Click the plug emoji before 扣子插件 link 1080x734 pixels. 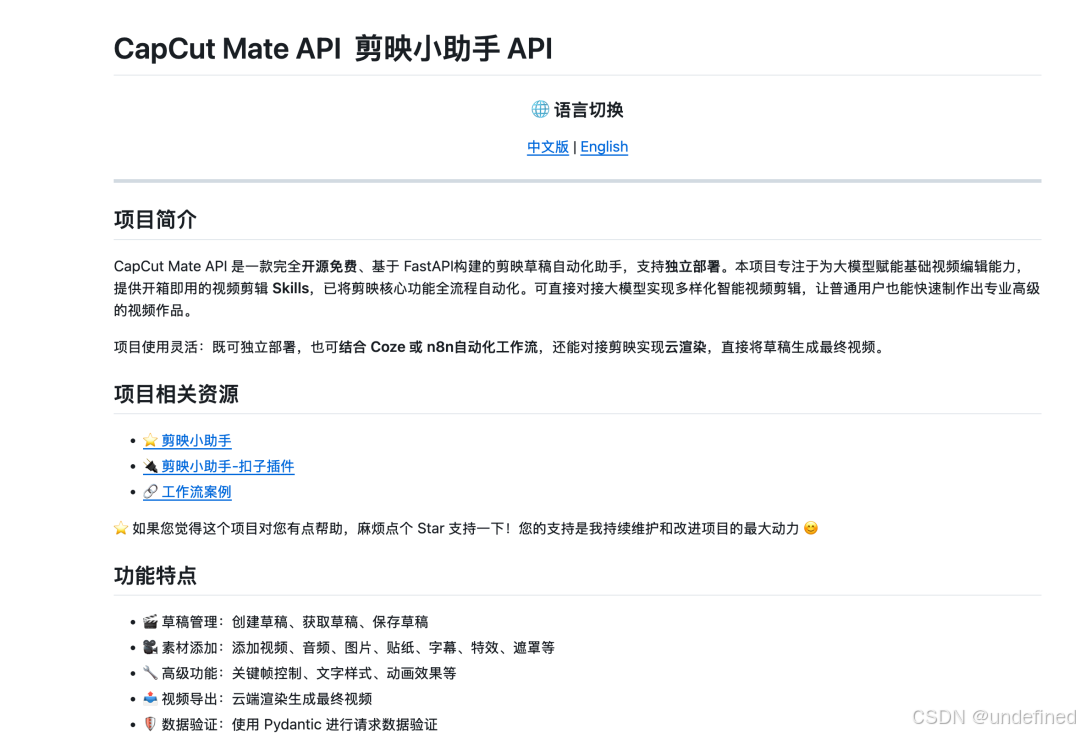(x=150, y=466)
